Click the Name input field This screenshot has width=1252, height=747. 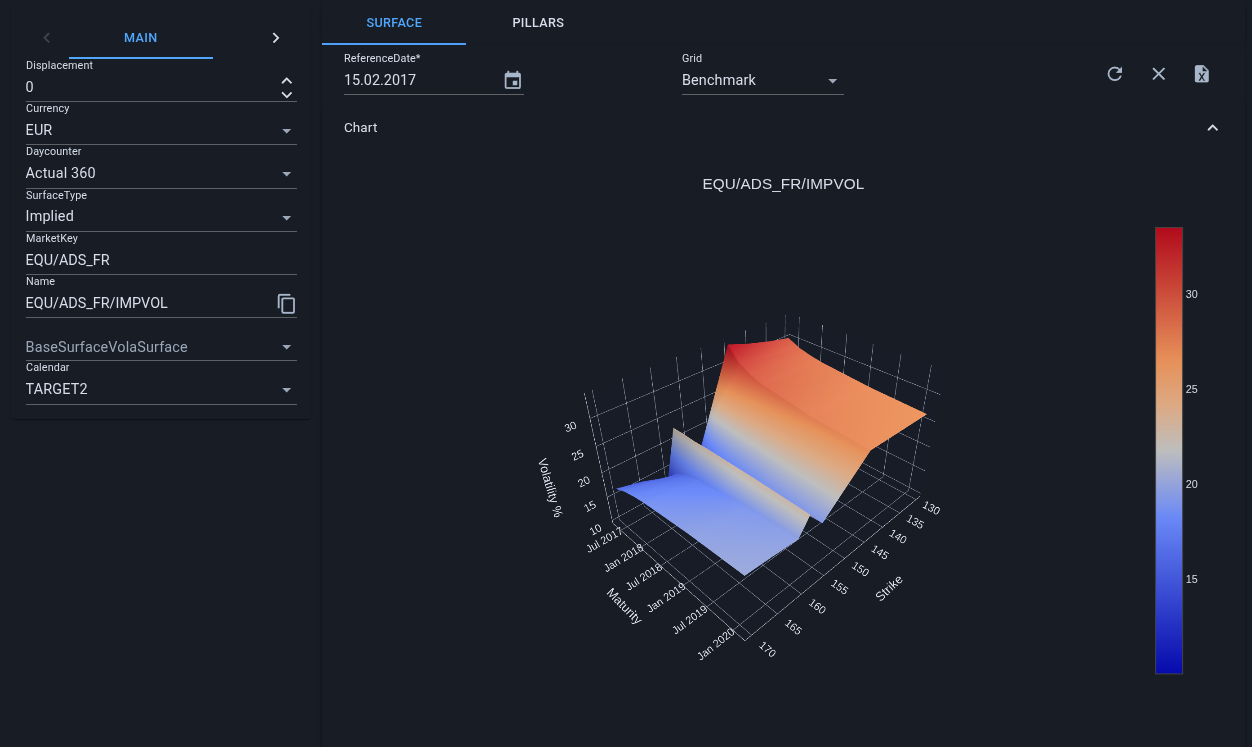[148, 303]
